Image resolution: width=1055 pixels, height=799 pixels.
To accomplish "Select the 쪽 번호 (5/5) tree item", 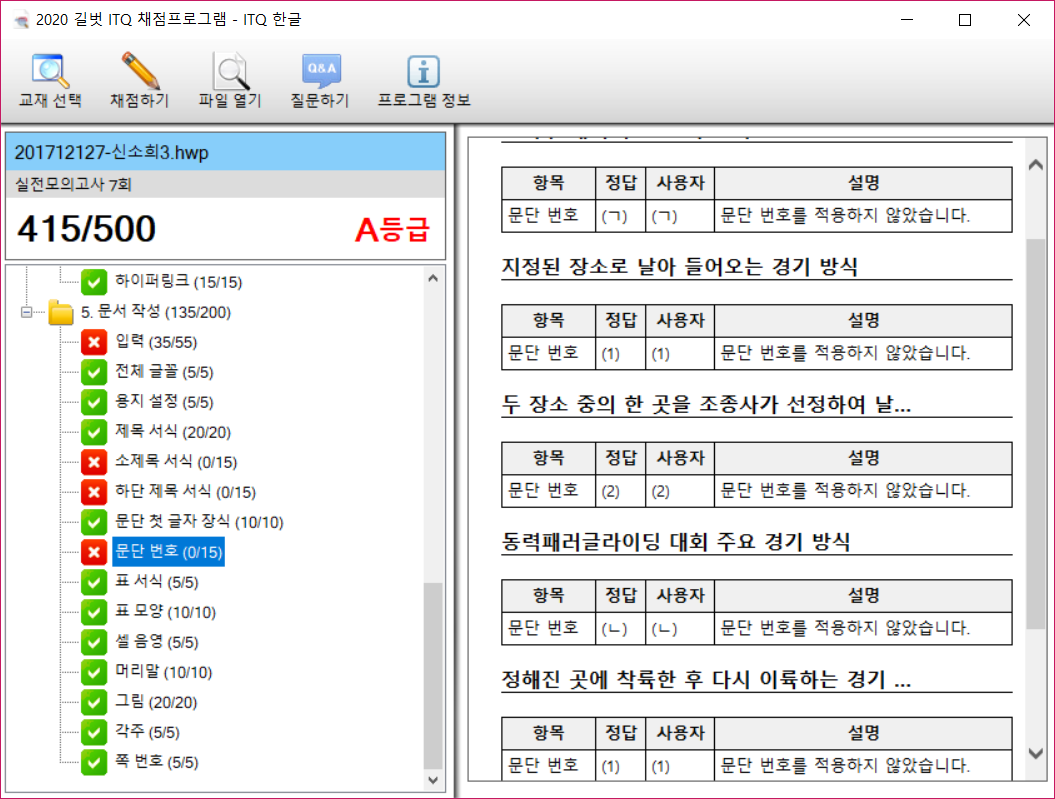I will point(156,762).
